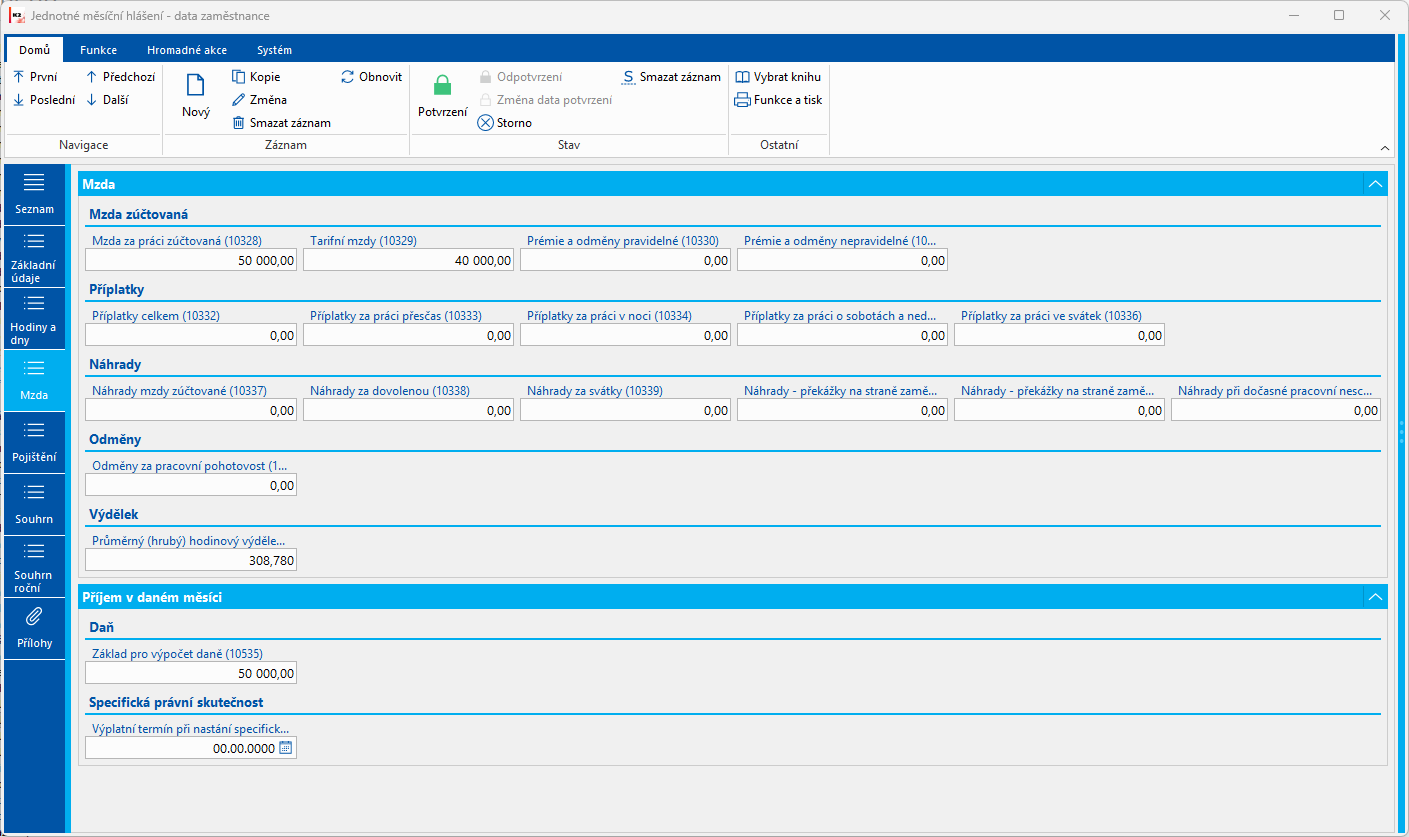
Task: Open the Základní údaje sidebar page
Action: point(35,257)
